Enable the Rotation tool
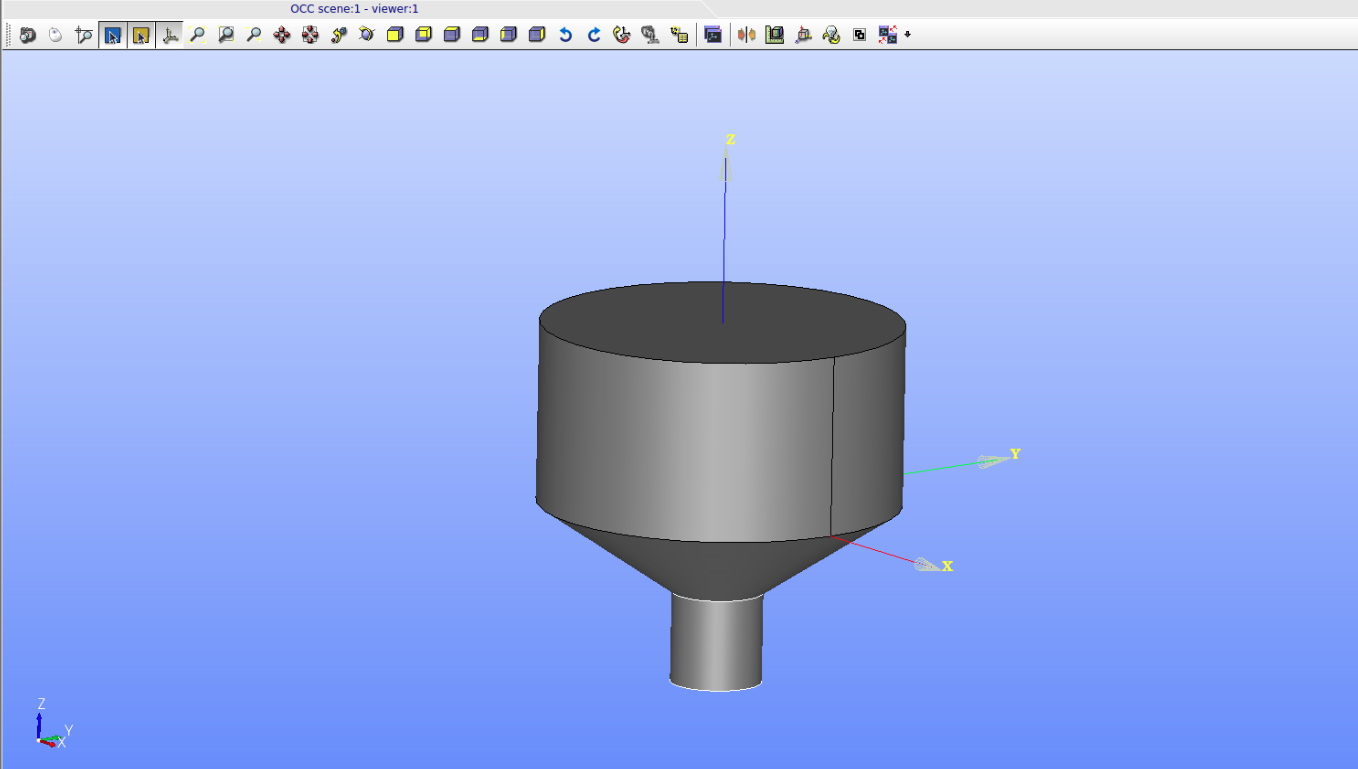1358x769 pixels. 337,35
